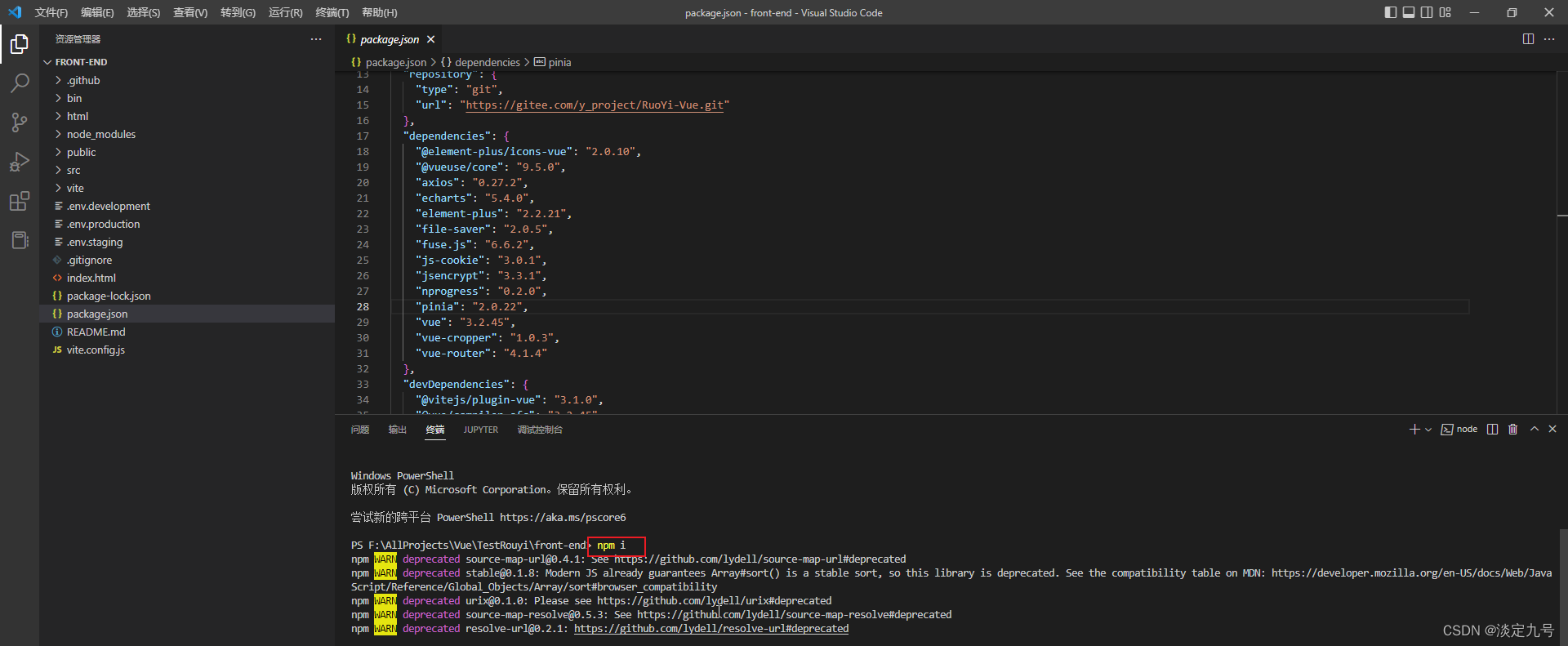1568x646 pixels.
Task: Kill the terminal with trash icon
Action: coord(1512,430)
